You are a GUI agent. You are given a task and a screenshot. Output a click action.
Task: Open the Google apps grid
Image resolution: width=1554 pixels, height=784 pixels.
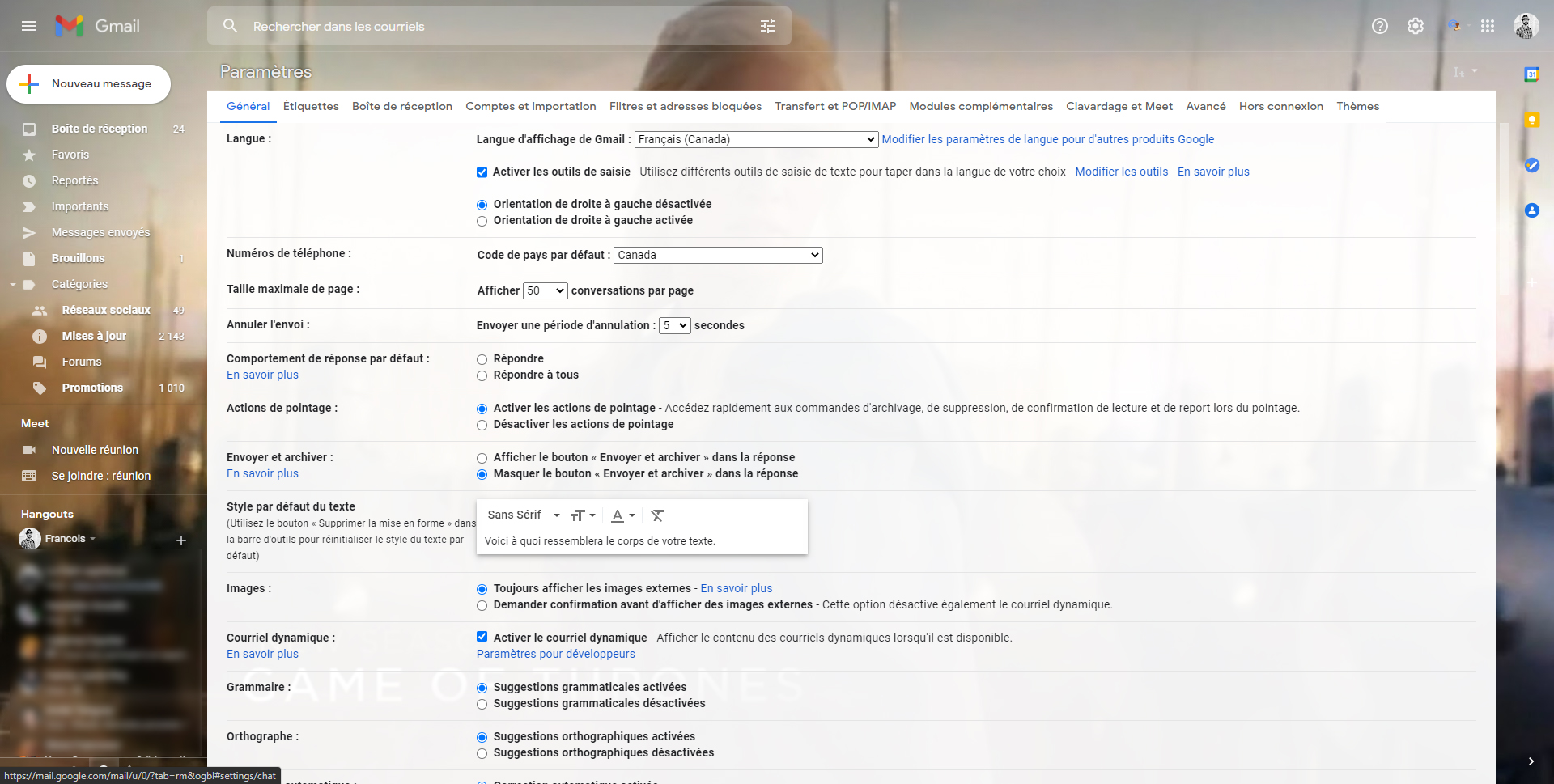tap(1488, 26)
